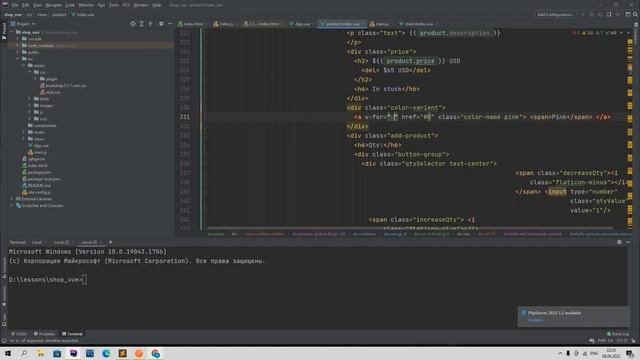Open package.json in project tree
This screenshot has width=640, height=360.
click(37, 172)
